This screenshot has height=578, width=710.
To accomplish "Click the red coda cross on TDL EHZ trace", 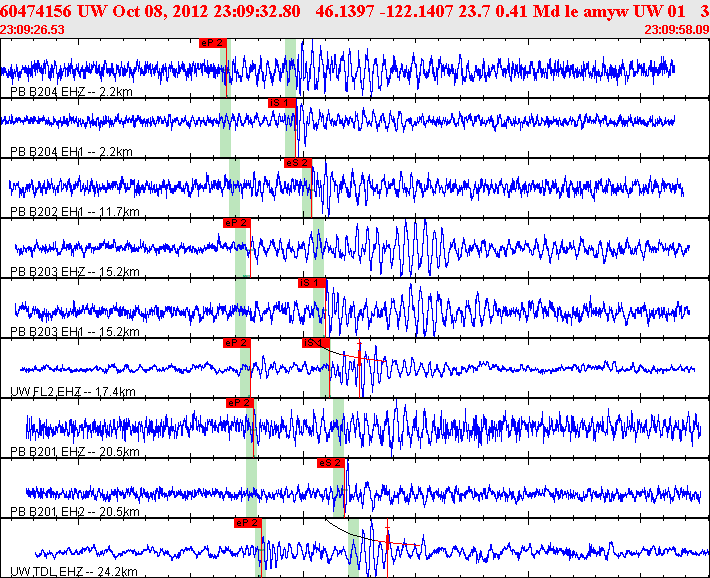I will 388,541.
